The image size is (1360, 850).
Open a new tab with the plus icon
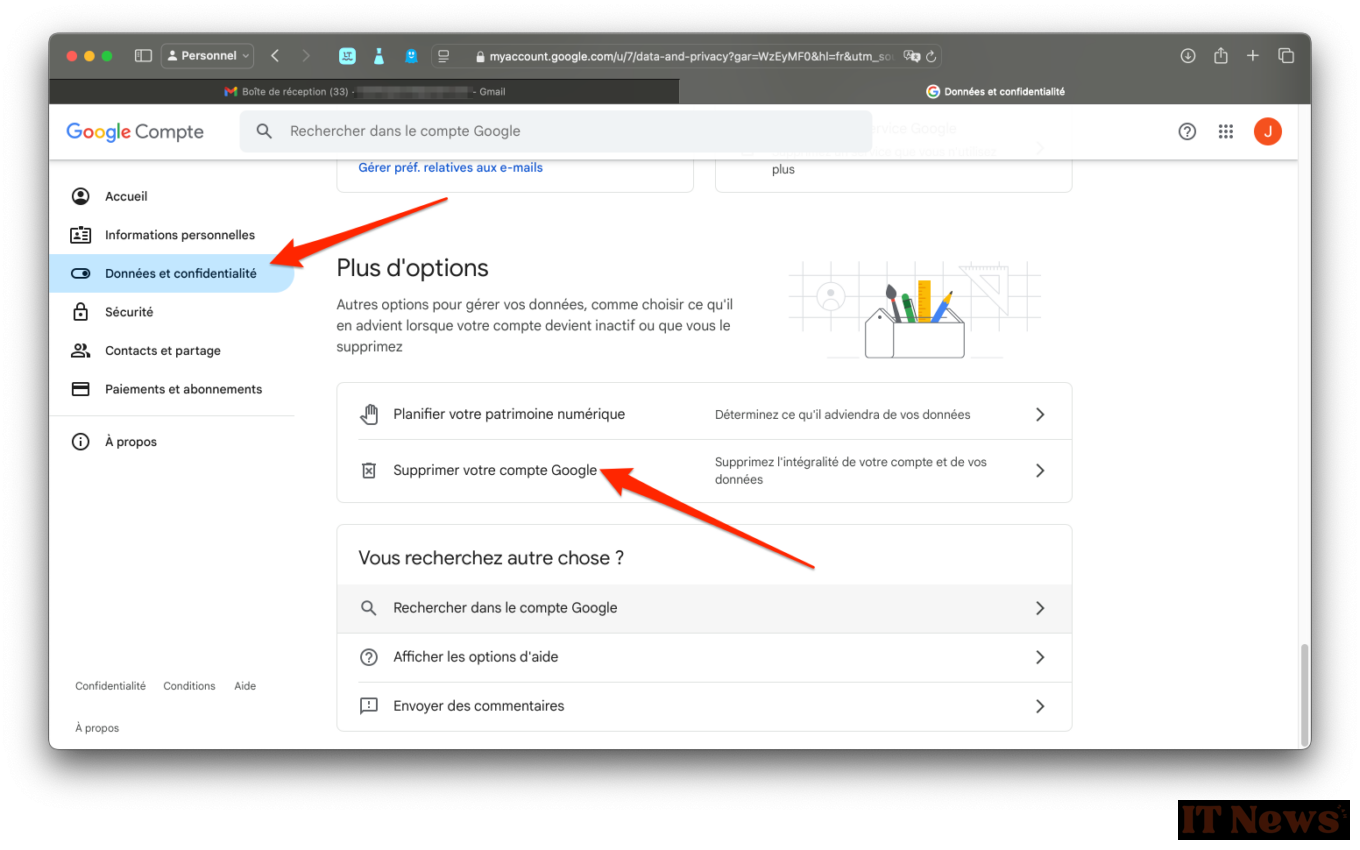tap(1252, 56)
